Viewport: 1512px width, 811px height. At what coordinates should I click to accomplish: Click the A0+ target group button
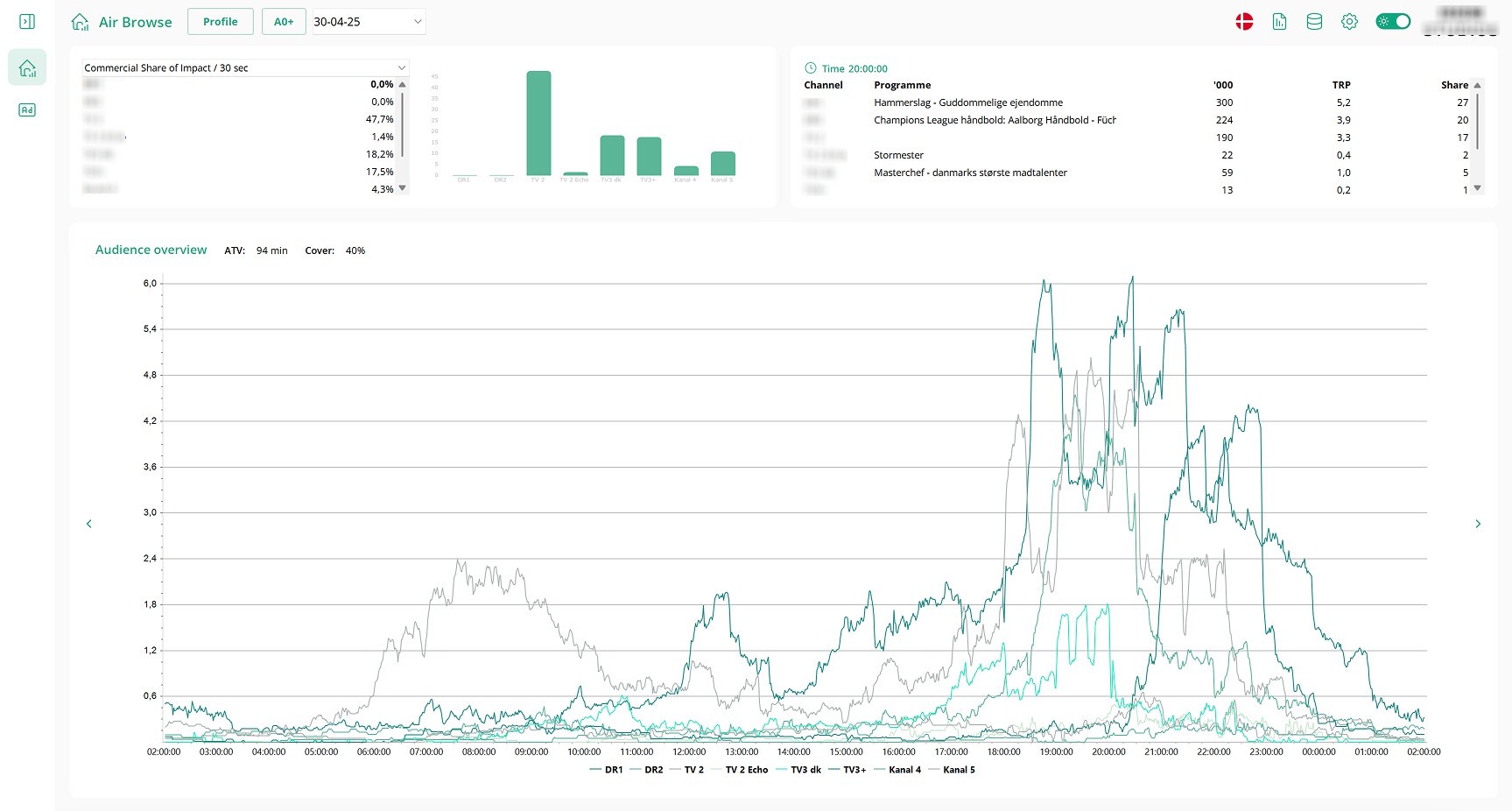click(284, 22)
